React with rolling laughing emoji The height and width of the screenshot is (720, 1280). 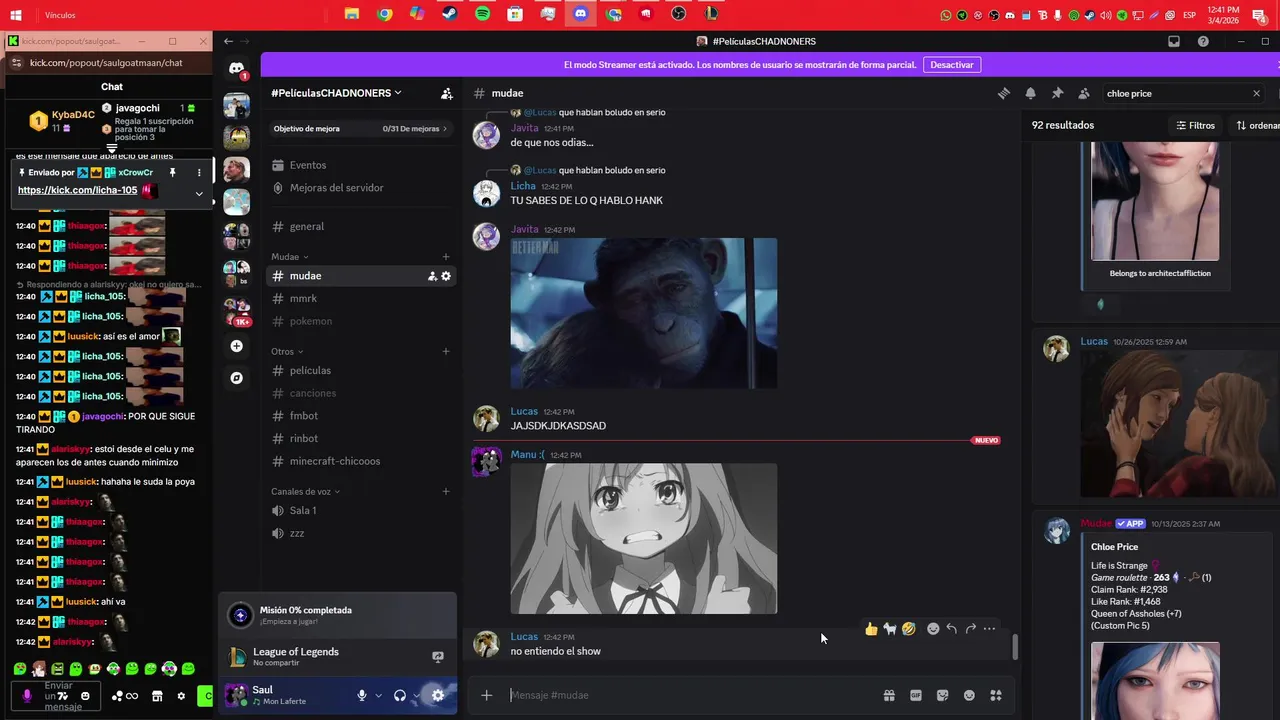(908, 629)
